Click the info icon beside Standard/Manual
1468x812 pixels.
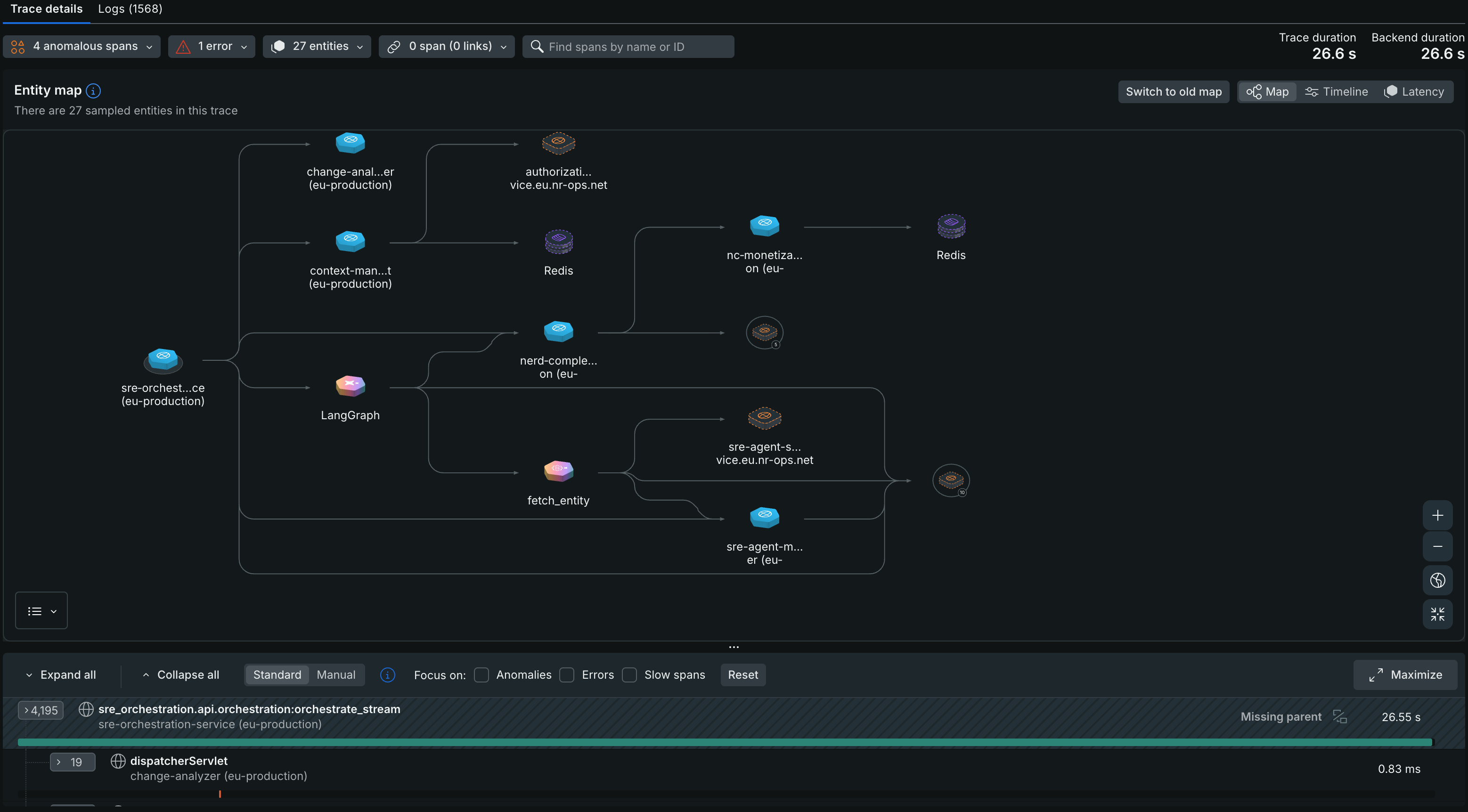pos(388,675)
